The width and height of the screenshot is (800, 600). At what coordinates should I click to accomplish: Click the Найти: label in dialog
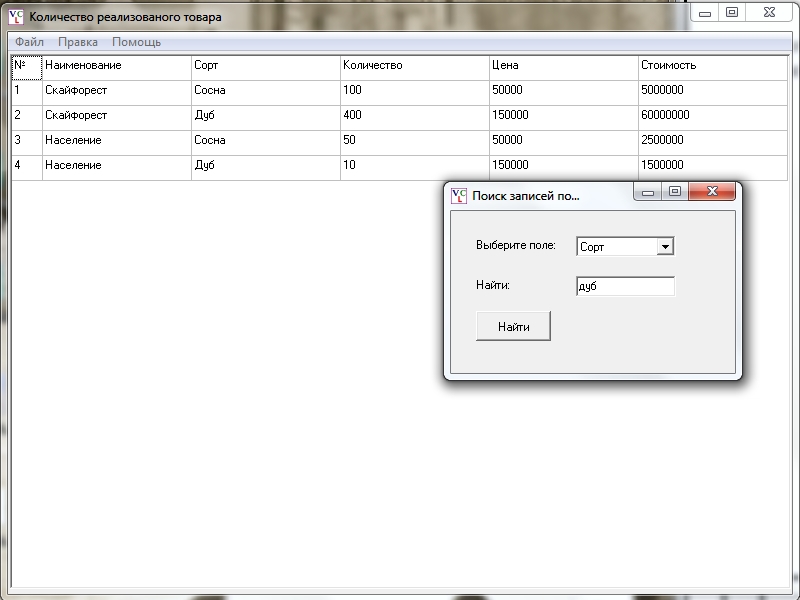pos(493,285)
